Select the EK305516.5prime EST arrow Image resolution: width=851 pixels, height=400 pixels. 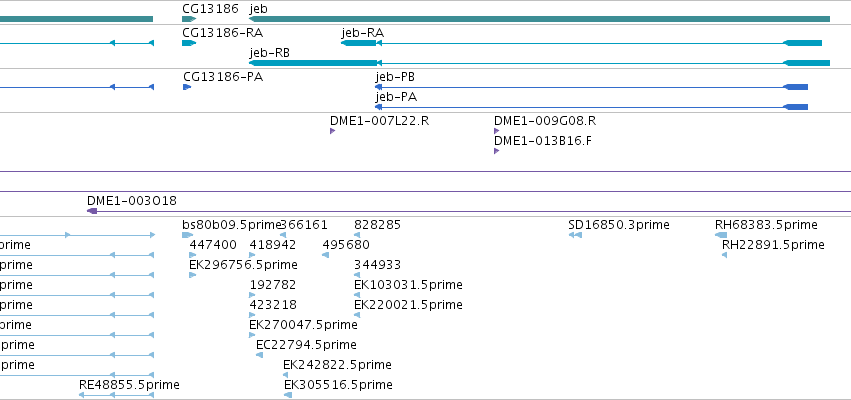[x=288, y=395]
